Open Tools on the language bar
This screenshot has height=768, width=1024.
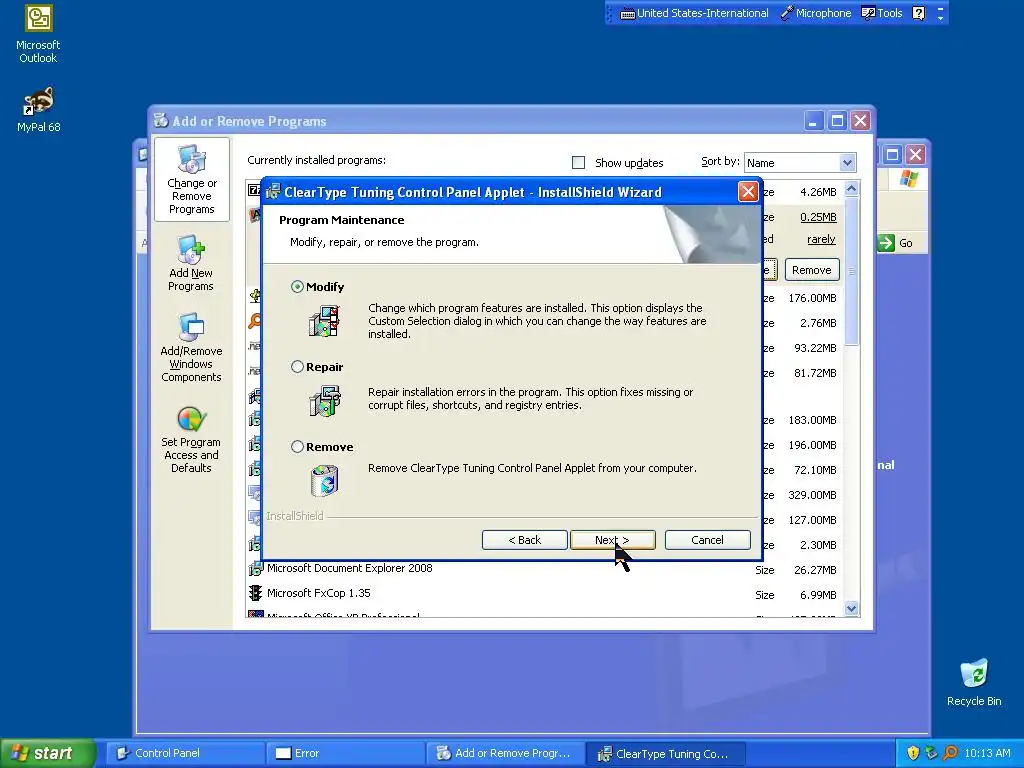coord(882,13)
